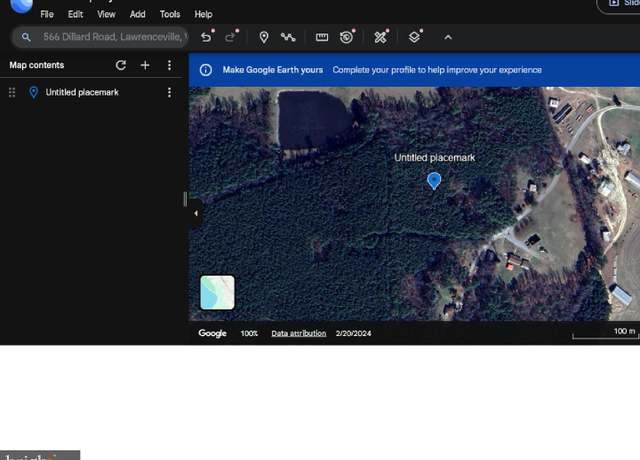Click the satellite tools icon
Image resolution: width=640 pixels, height=460 pixels.
[380, 37]
